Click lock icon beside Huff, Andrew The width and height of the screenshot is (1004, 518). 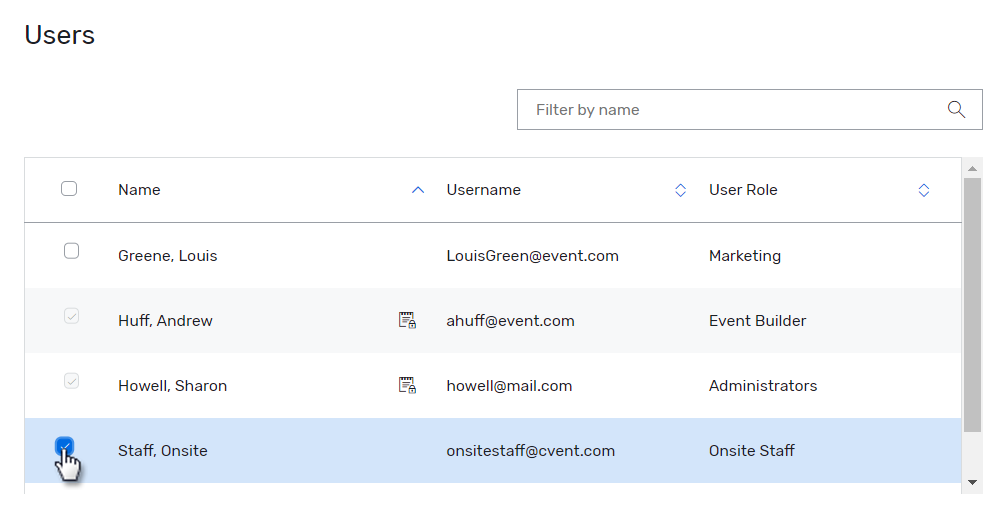pyautogui.click(x=407, y=321)
